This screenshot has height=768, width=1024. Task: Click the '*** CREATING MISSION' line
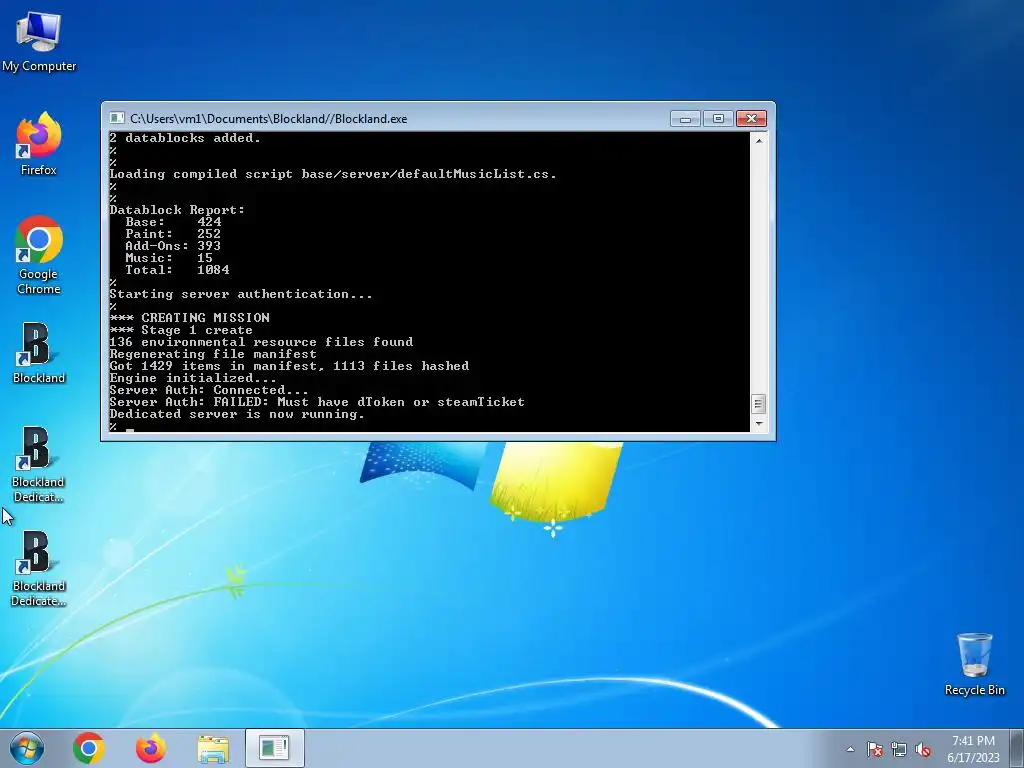tap(189, 318)
